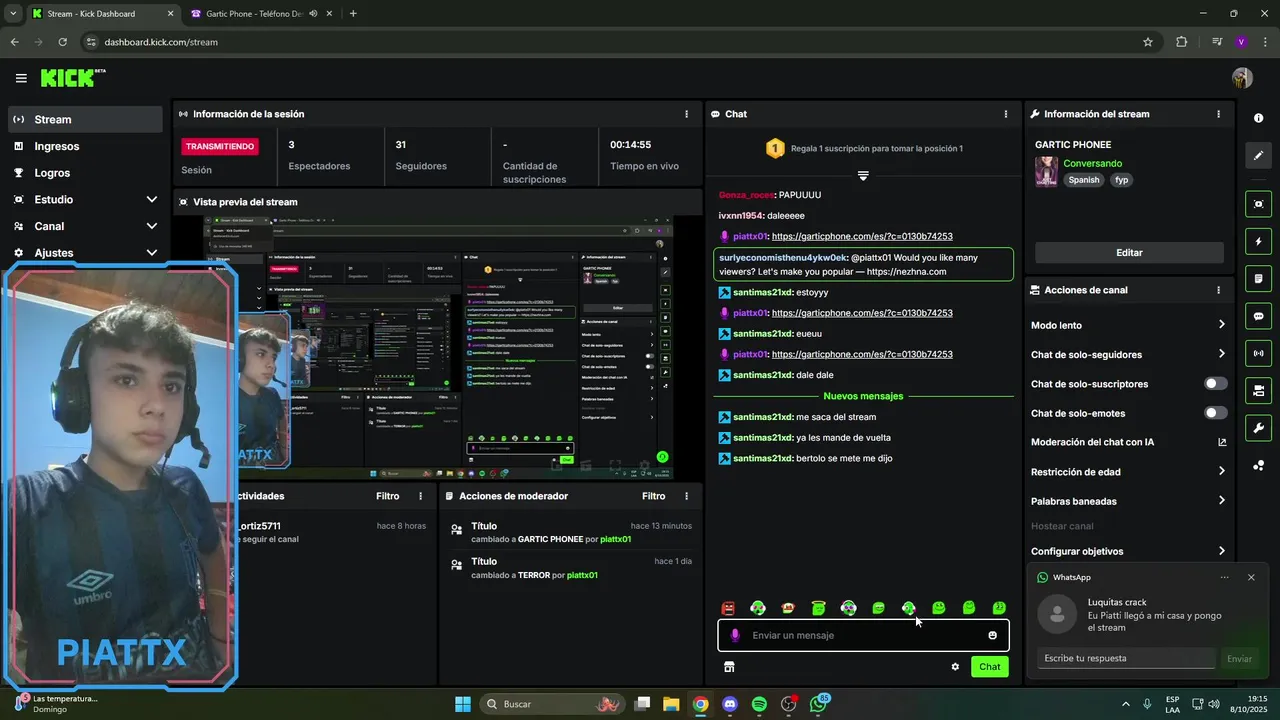This screenshot has height=720, width=1280.
Task: Click the purple microphone identity icon in chat input
Action: [x=735, y=635]
